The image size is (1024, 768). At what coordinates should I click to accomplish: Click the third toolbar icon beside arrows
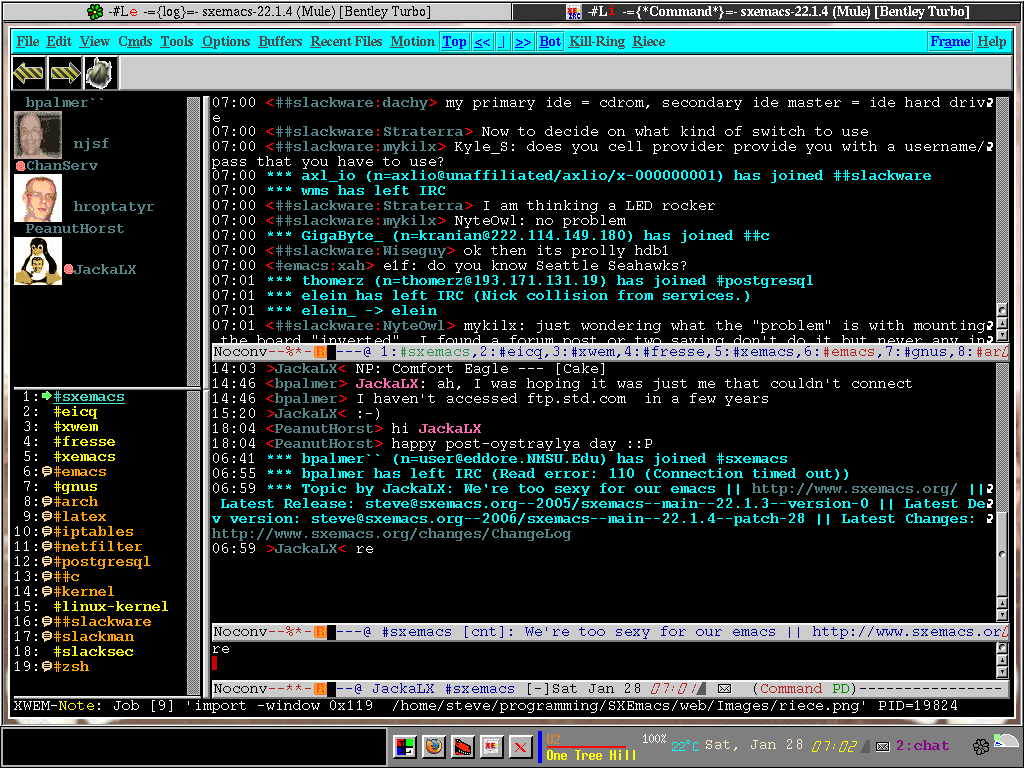tap(101, 72)
